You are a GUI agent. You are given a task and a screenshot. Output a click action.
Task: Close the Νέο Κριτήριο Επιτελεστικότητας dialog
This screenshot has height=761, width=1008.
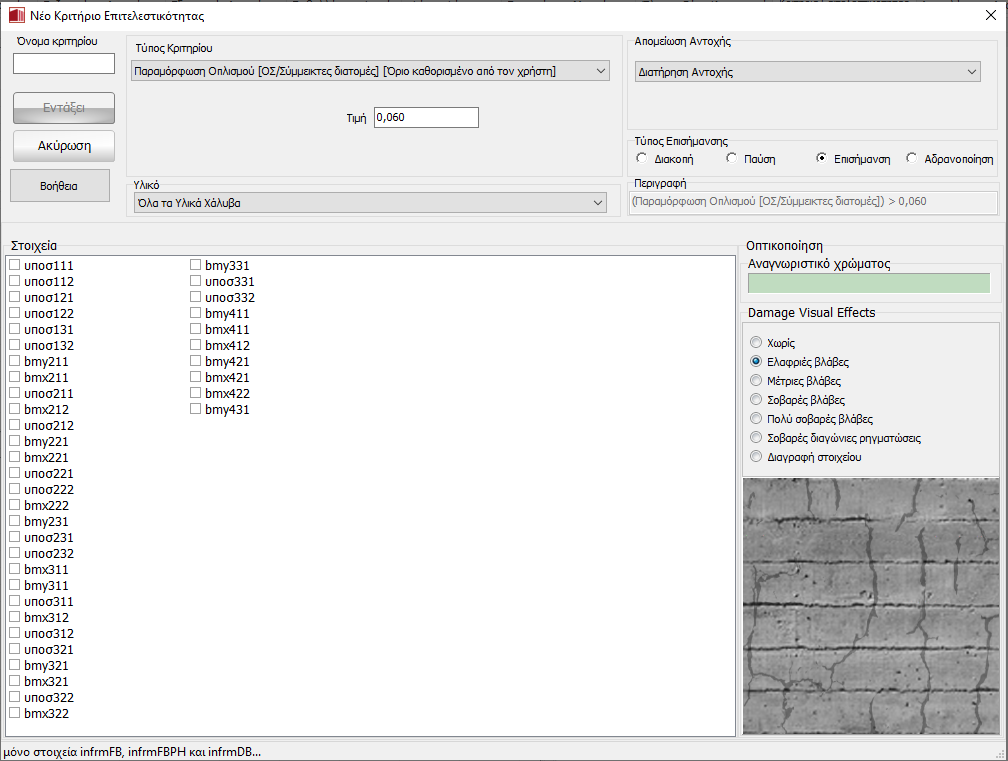990,16
